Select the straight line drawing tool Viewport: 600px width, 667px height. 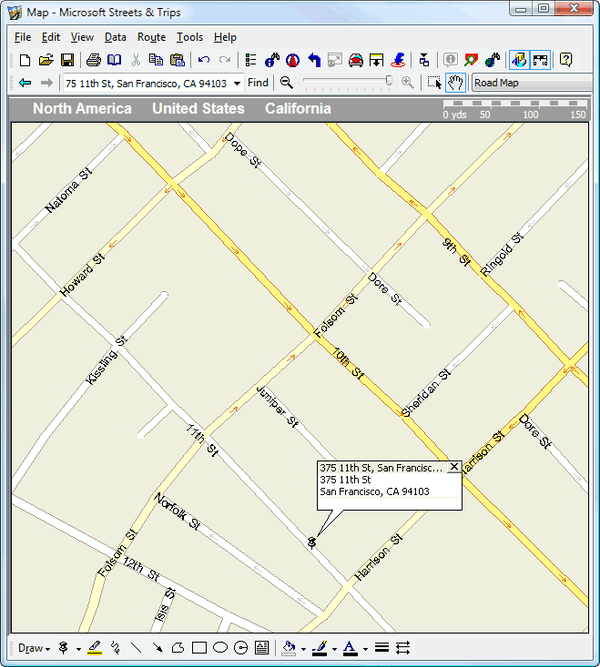coord(136,648)
